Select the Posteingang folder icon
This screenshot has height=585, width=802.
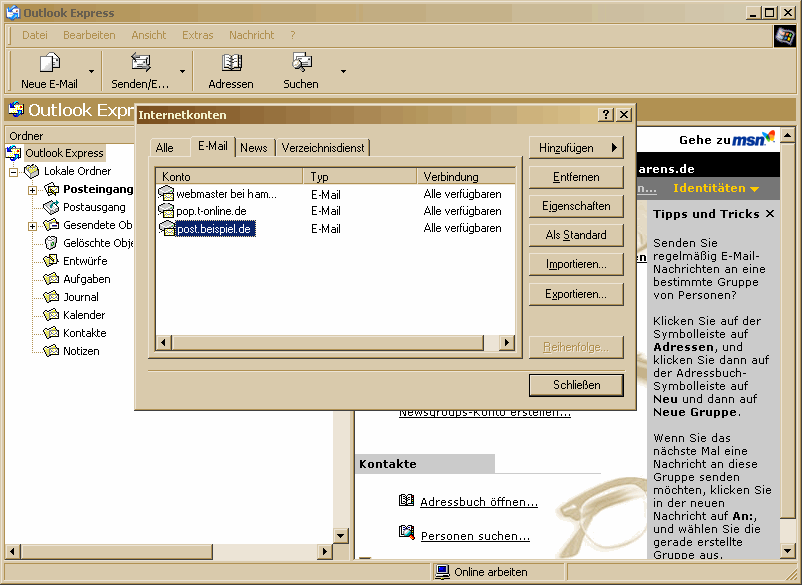(x=51, y=189)
